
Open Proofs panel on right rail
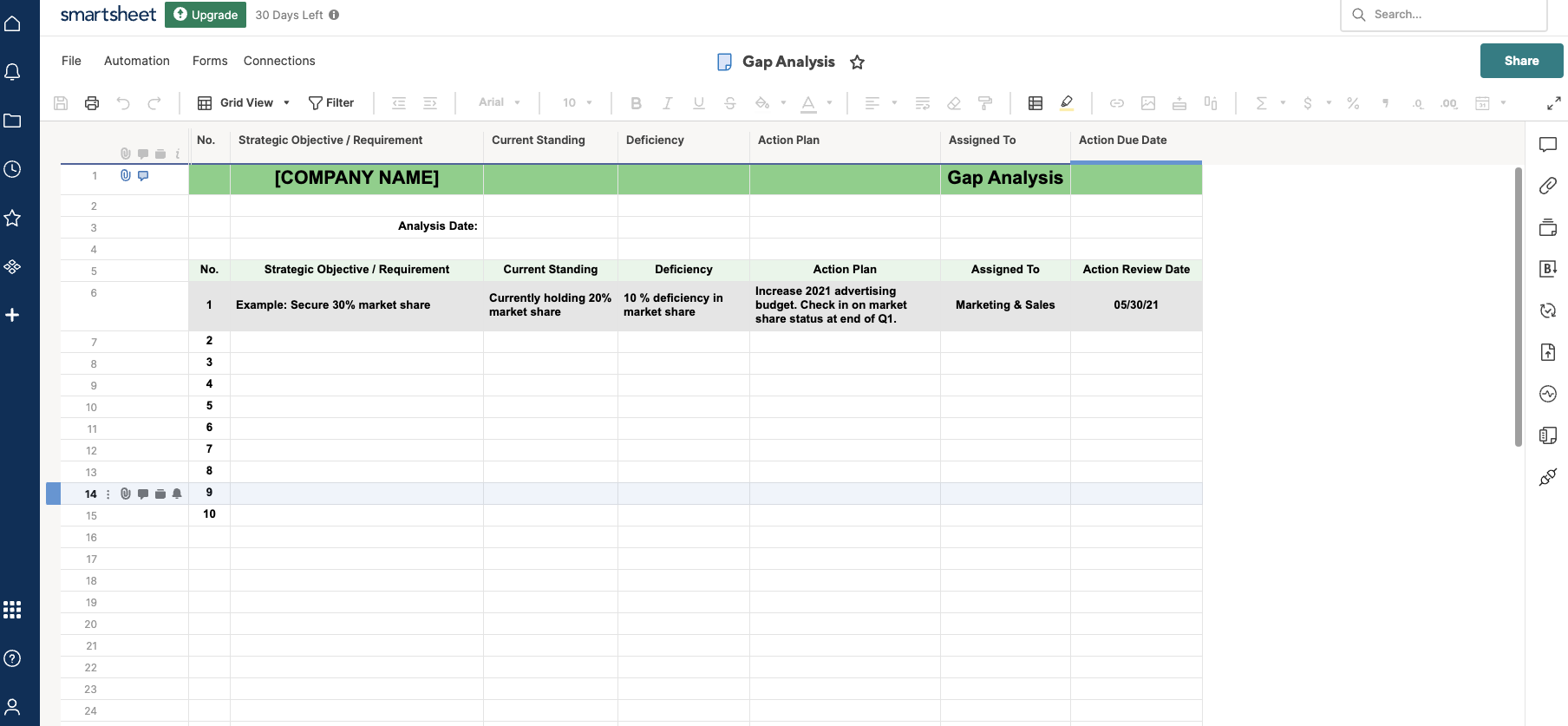coord(1548,227)
